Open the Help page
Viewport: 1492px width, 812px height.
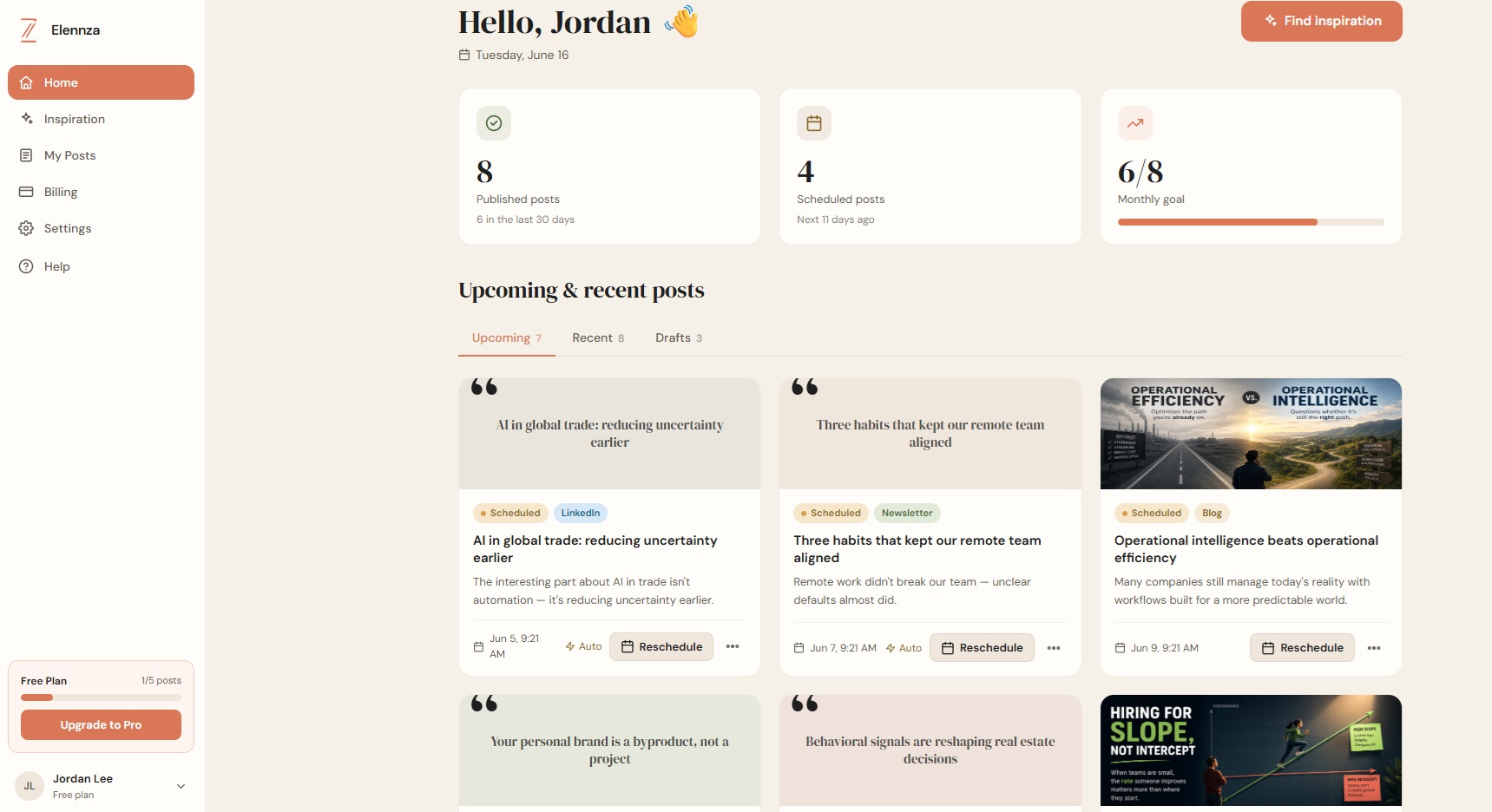click(x=101, y=266)
